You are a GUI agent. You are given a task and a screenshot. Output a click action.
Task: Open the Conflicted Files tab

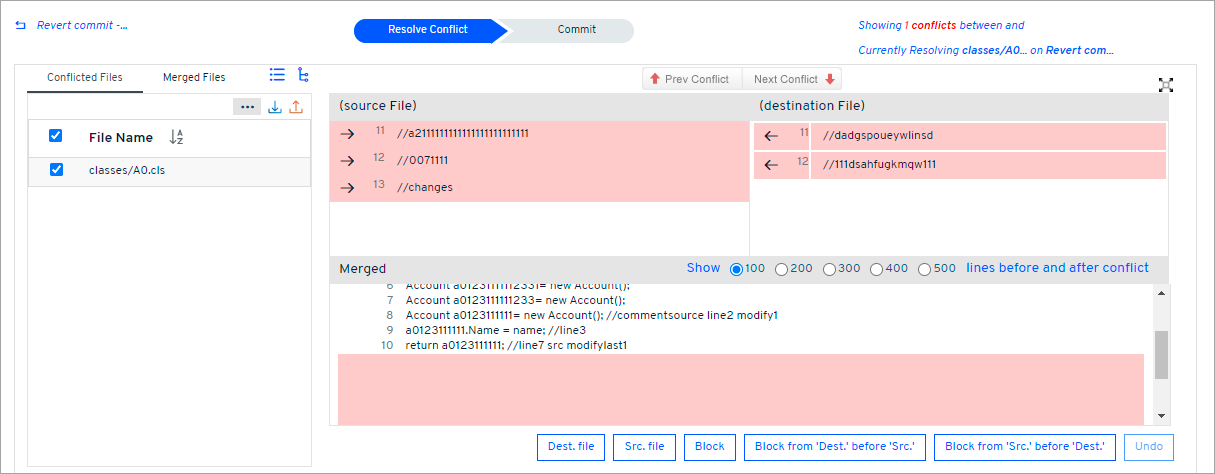[x=85, y=77]
